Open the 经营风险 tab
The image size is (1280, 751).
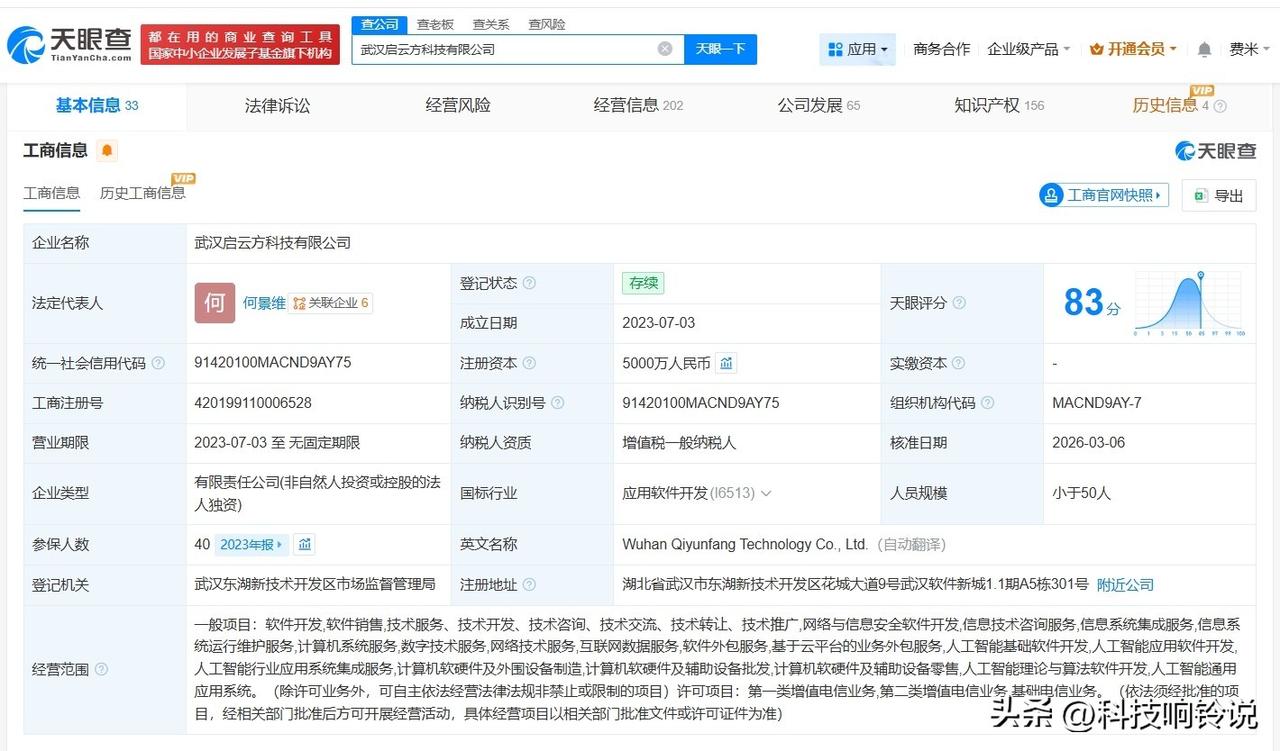tap(458, 105)
